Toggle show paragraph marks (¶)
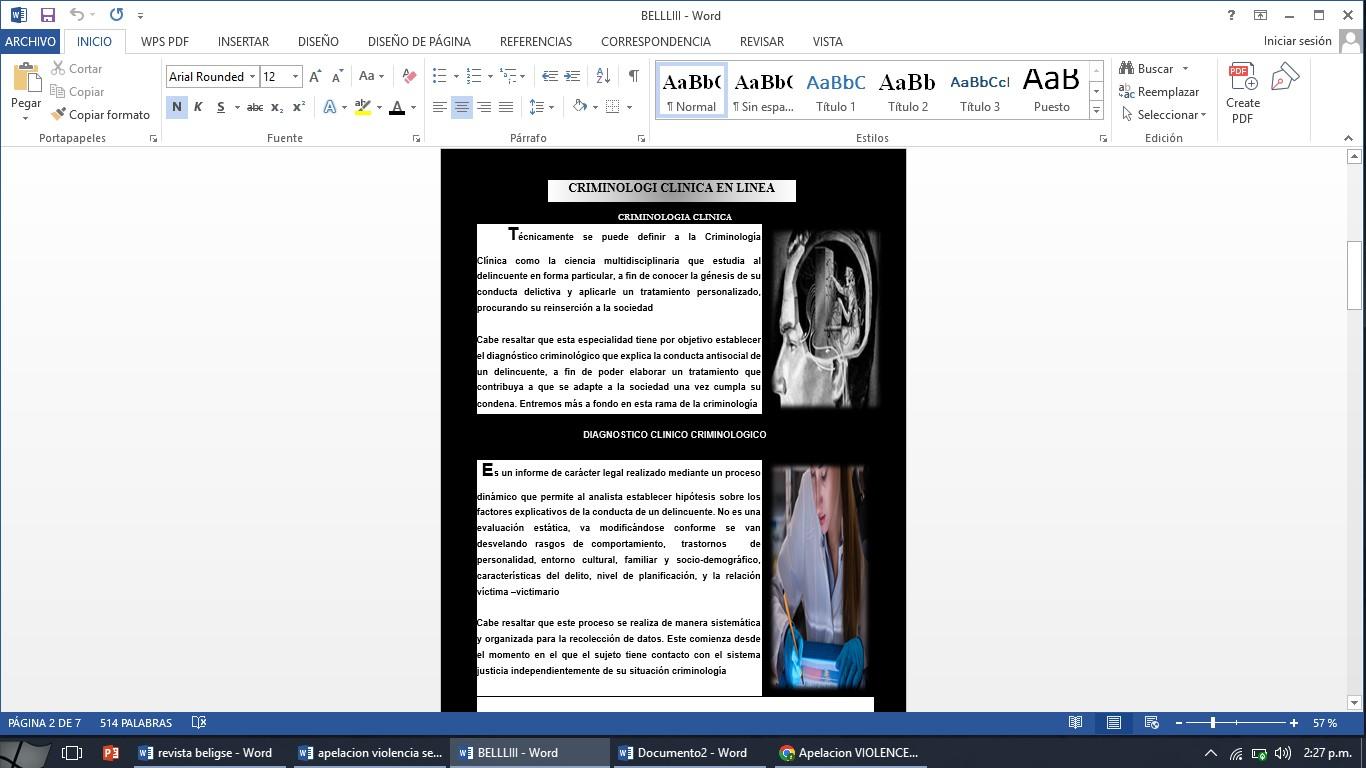Screen dimensions: 1366x768 [x=633, y=77]
